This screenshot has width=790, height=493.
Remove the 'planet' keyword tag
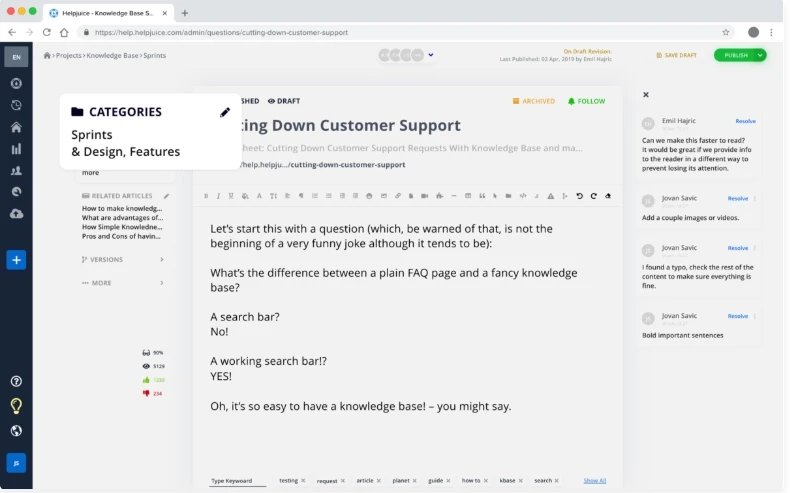(415, 481)
